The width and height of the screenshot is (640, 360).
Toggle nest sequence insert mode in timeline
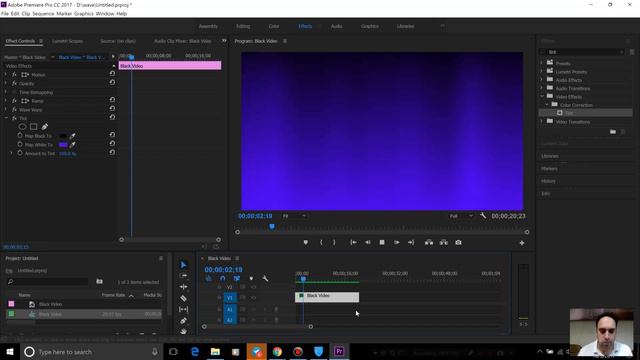[x=209, y=278]
